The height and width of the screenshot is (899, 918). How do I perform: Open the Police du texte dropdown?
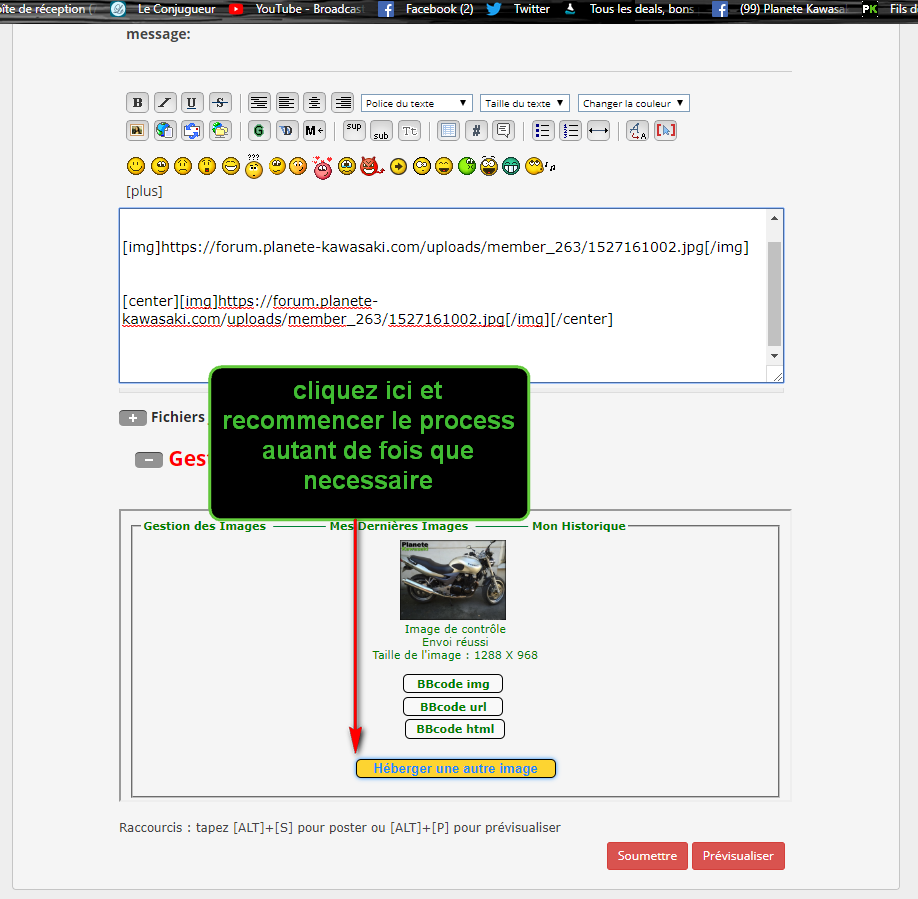coord(416,103)
